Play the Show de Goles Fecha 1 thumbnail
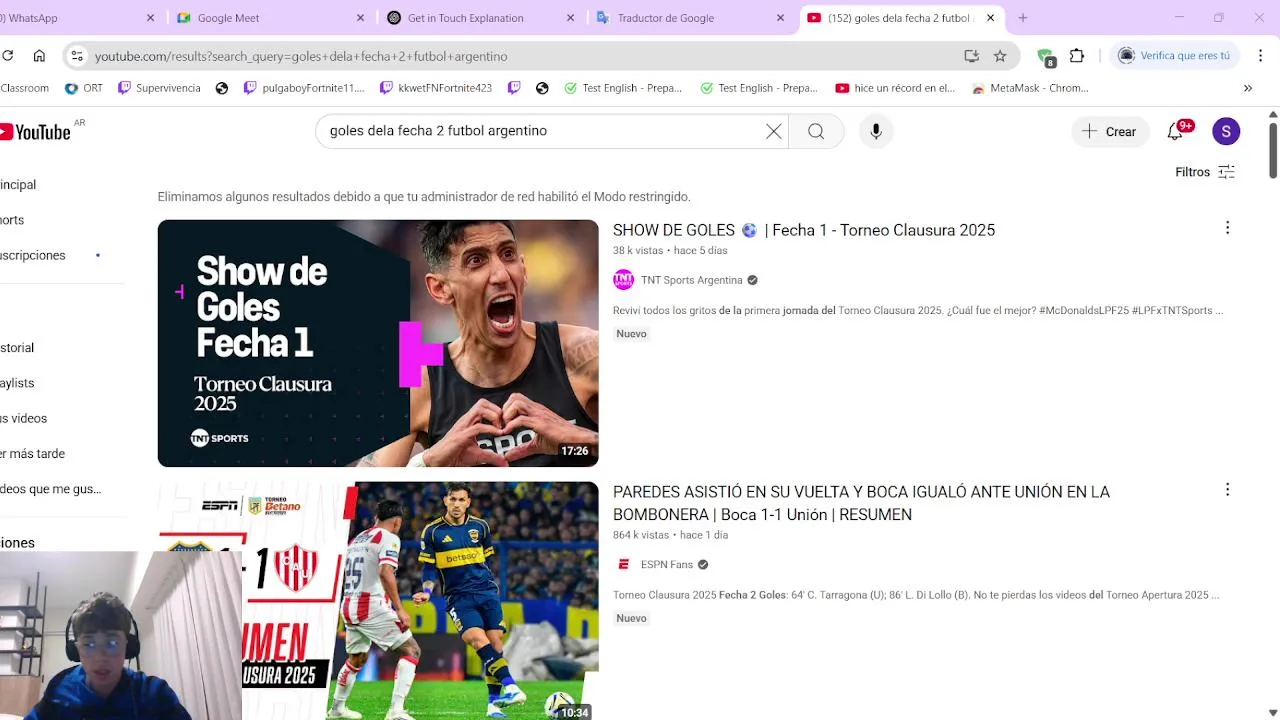Screen dimensions: 1280x720 coord(378,343)
